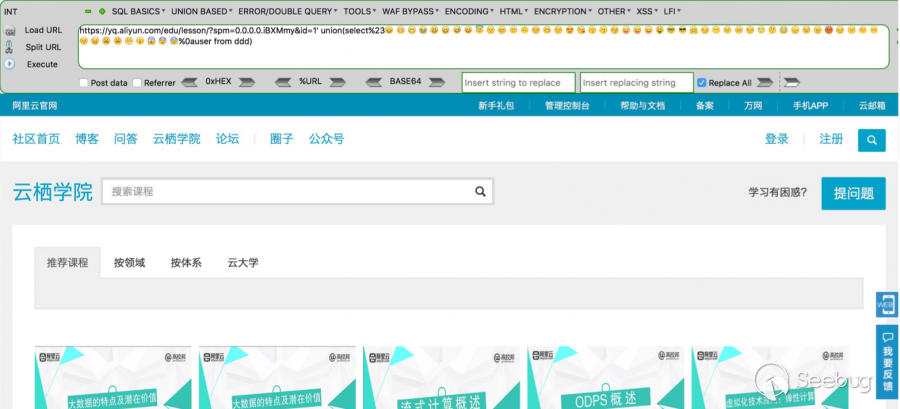Click the 搜索课程 search field
Screen dimensions: 900x409
[x=297, y=192]
